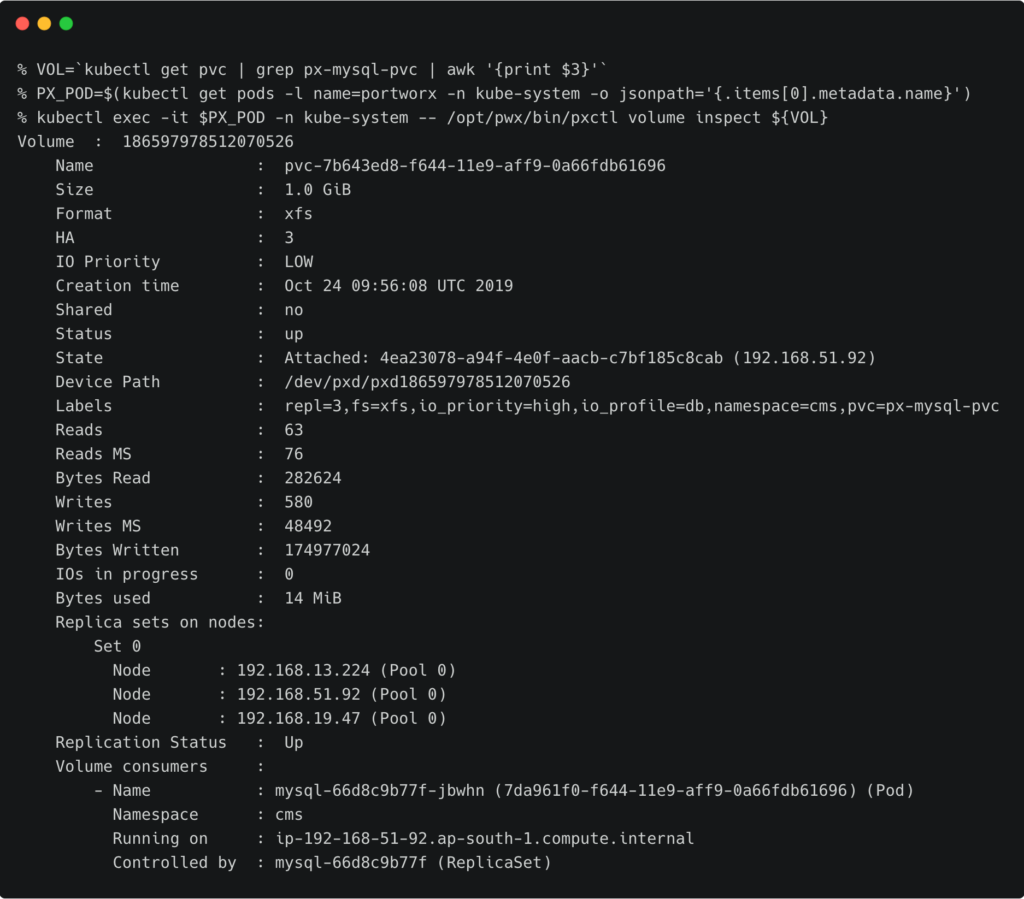Click the volume ID 186597978512070526

point(208,142)
